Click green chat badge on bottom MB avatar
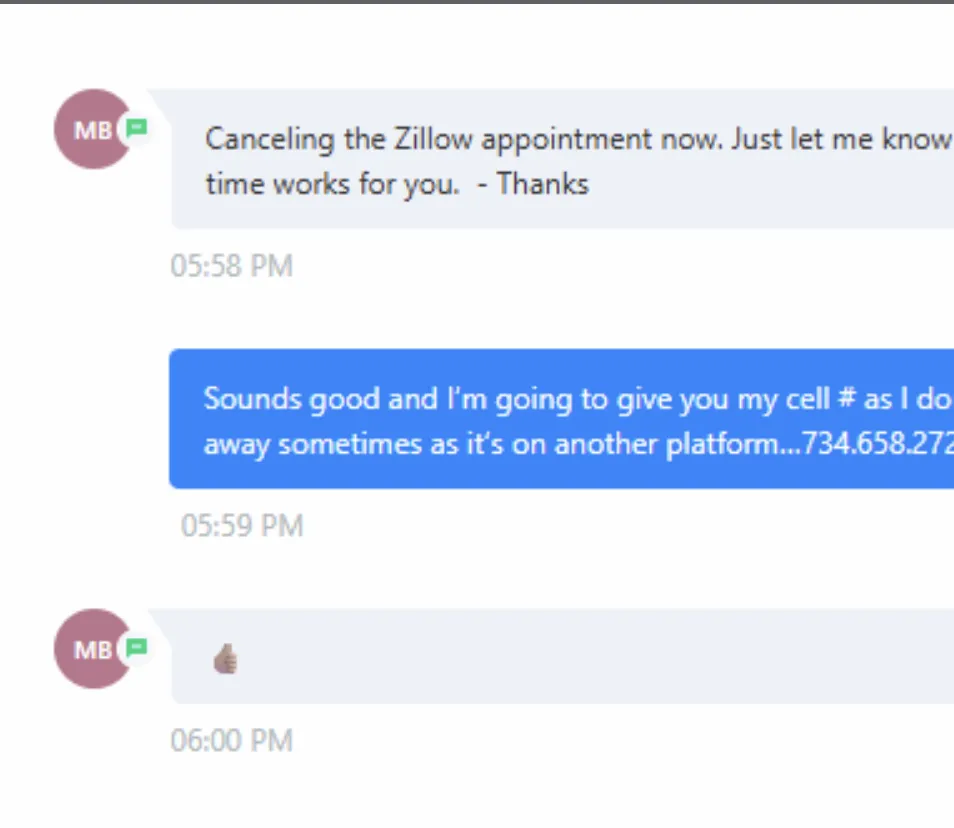Image resolution: width=954 pixels, height=828 pixels. (137, 647)
